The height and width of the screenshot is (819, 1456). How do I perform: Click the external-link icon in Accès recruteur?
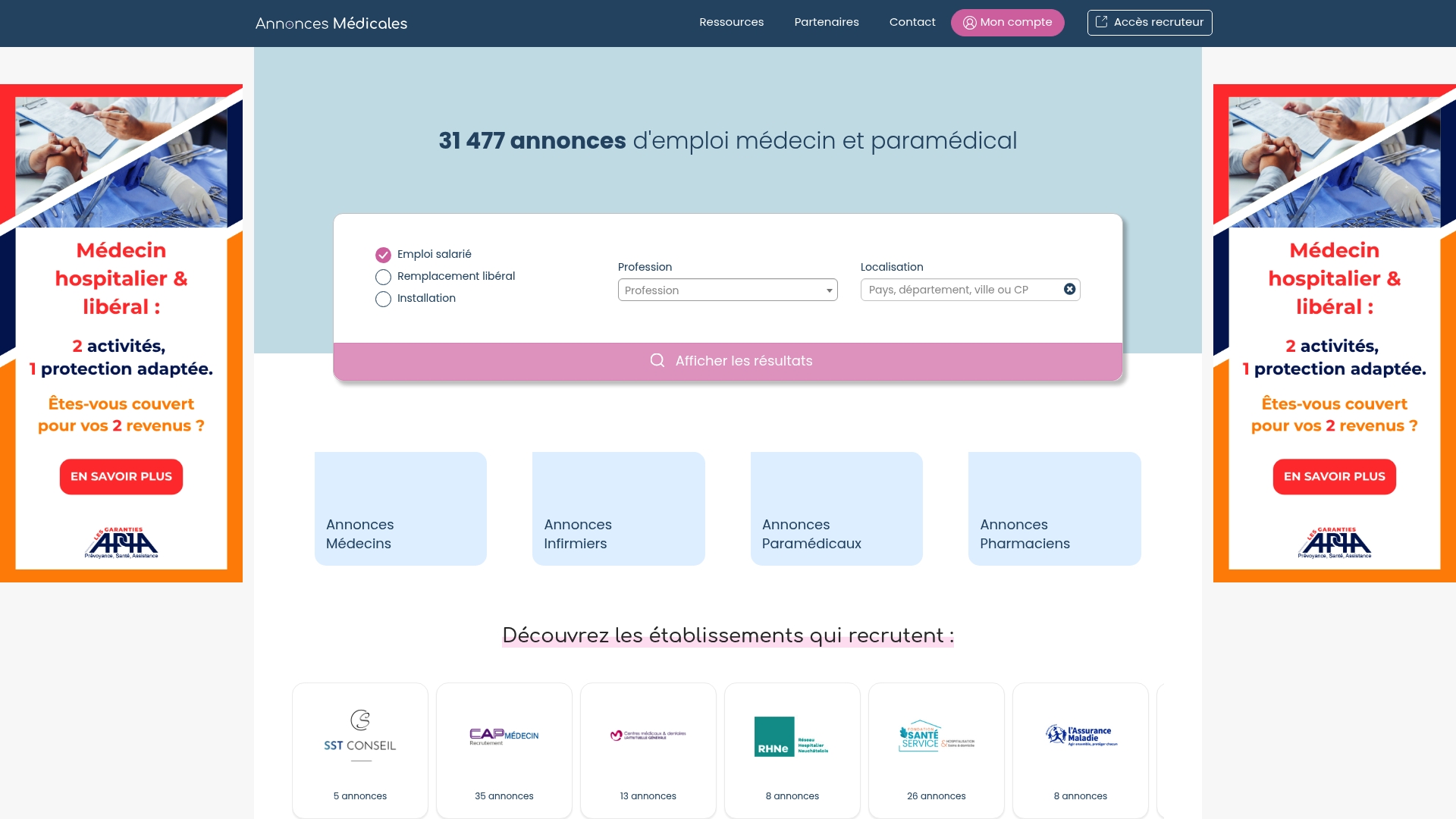pyautogui.click(x=1101, y=22)
